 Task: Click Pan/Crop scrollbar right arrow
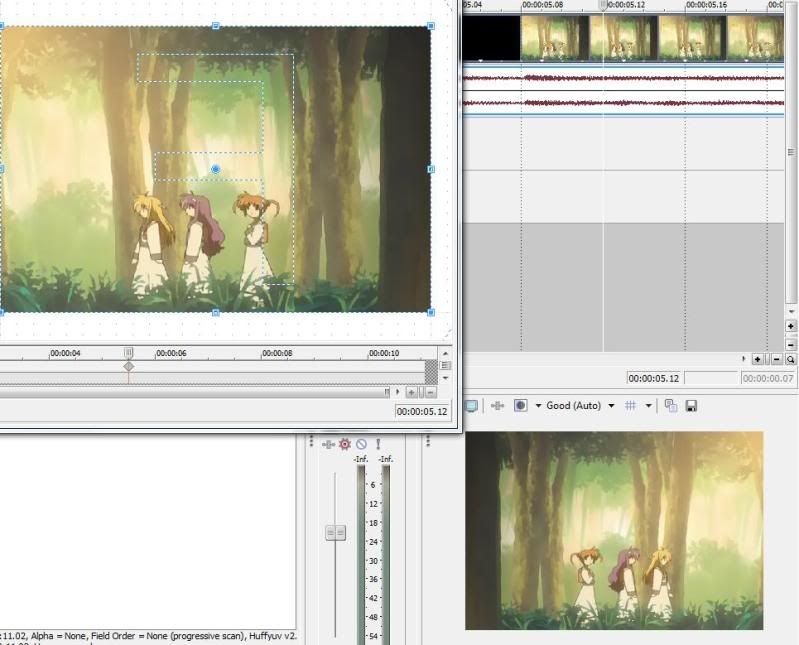(397, 392)
